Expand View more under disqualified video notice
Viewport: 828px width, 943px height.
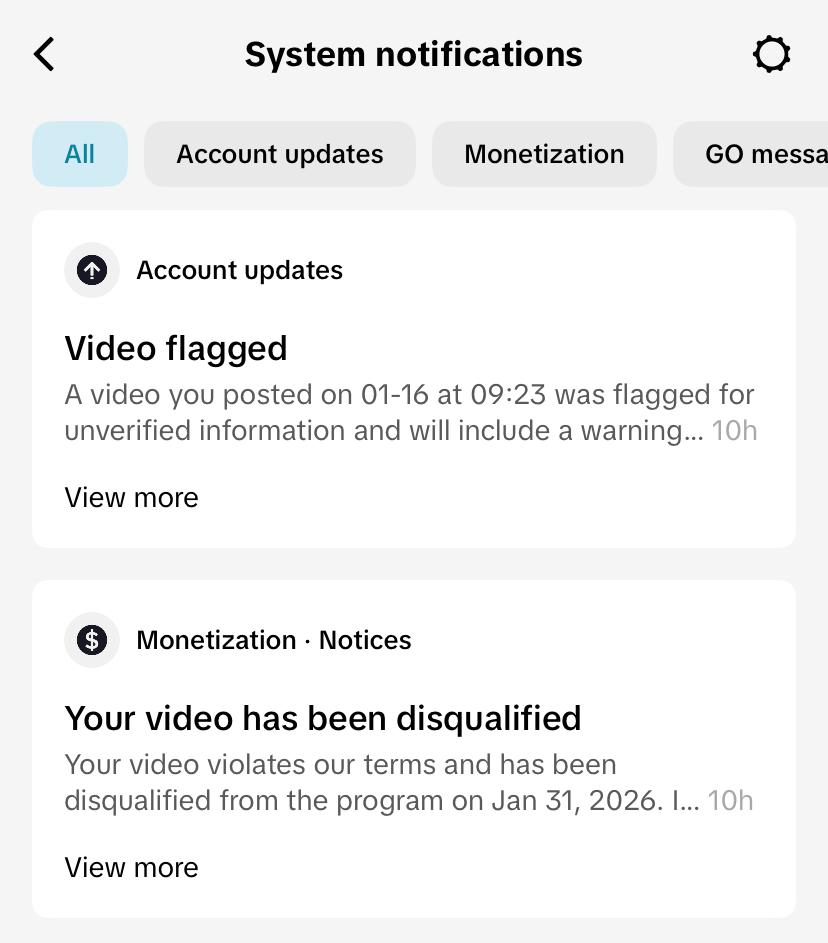coord(132,868)
